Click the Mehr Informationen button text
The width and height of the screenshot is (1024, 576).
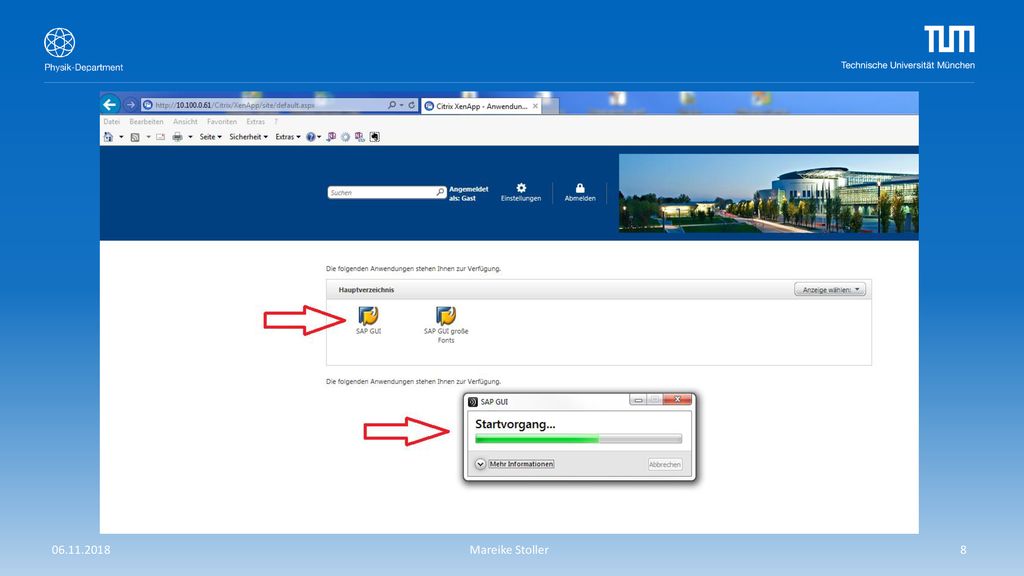521,464
